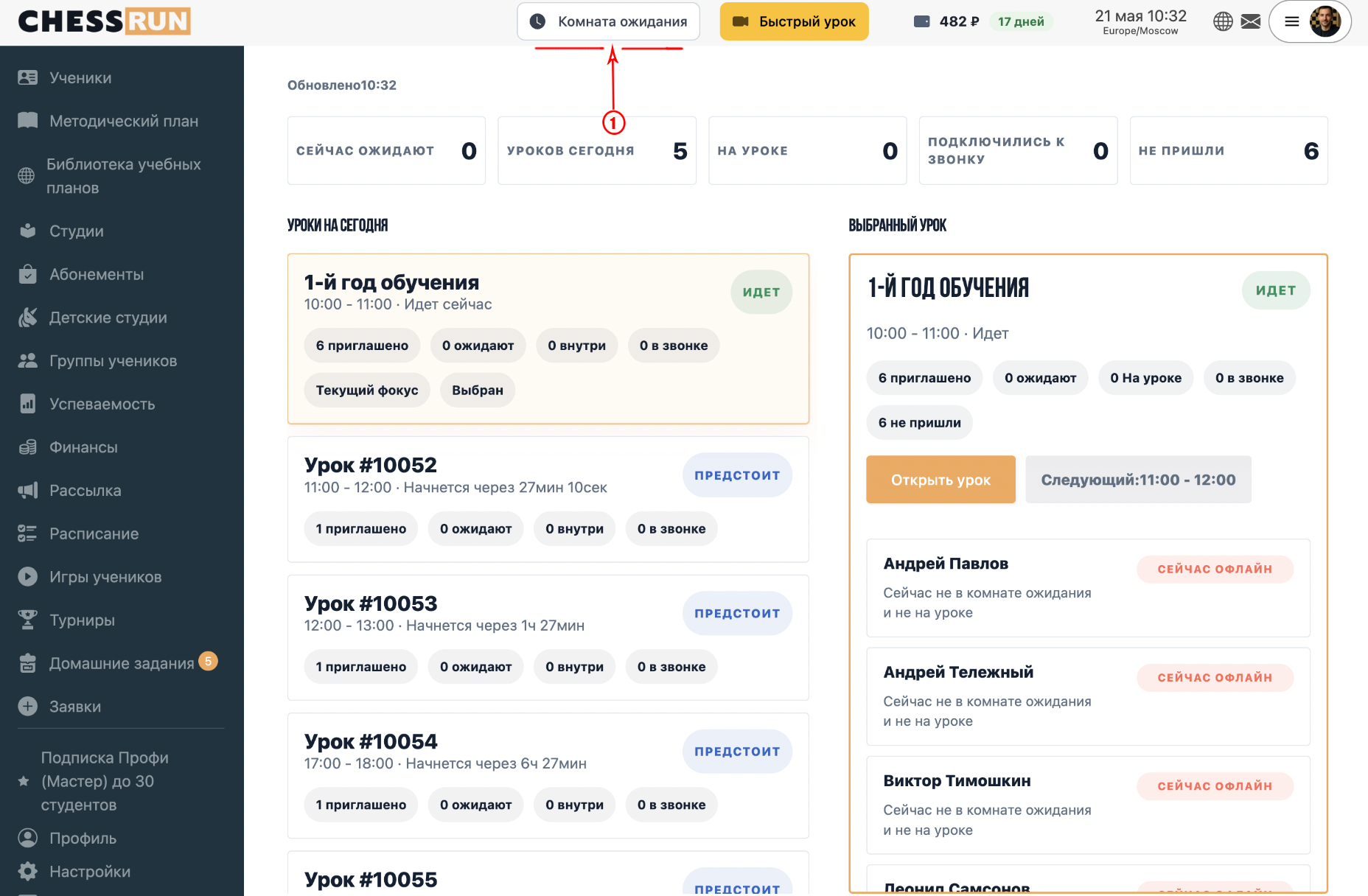
Task: Open the hamburger menu next to avatar
Action: click(x=1291, y=21)
